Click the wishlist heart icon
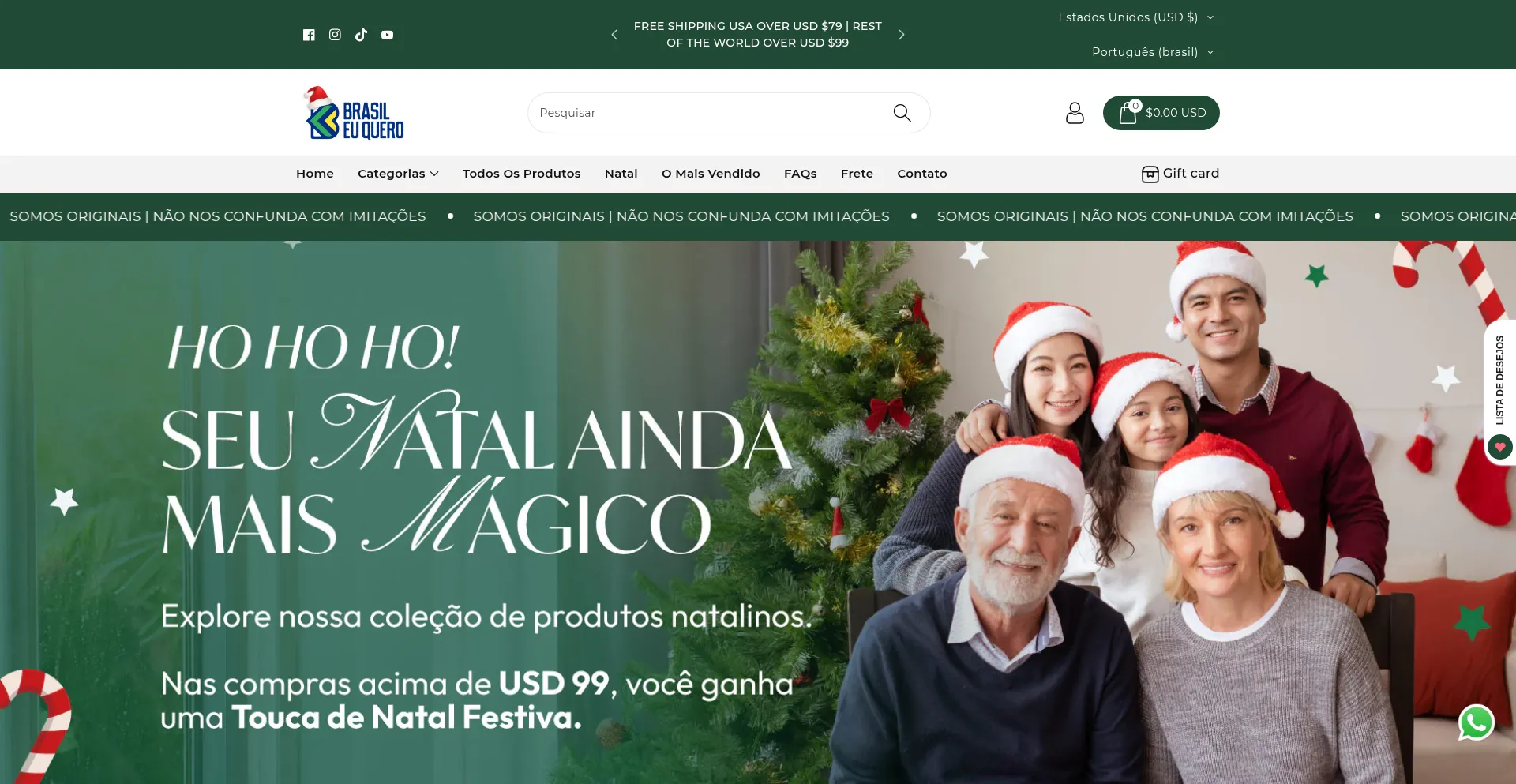 (1499, 447)
